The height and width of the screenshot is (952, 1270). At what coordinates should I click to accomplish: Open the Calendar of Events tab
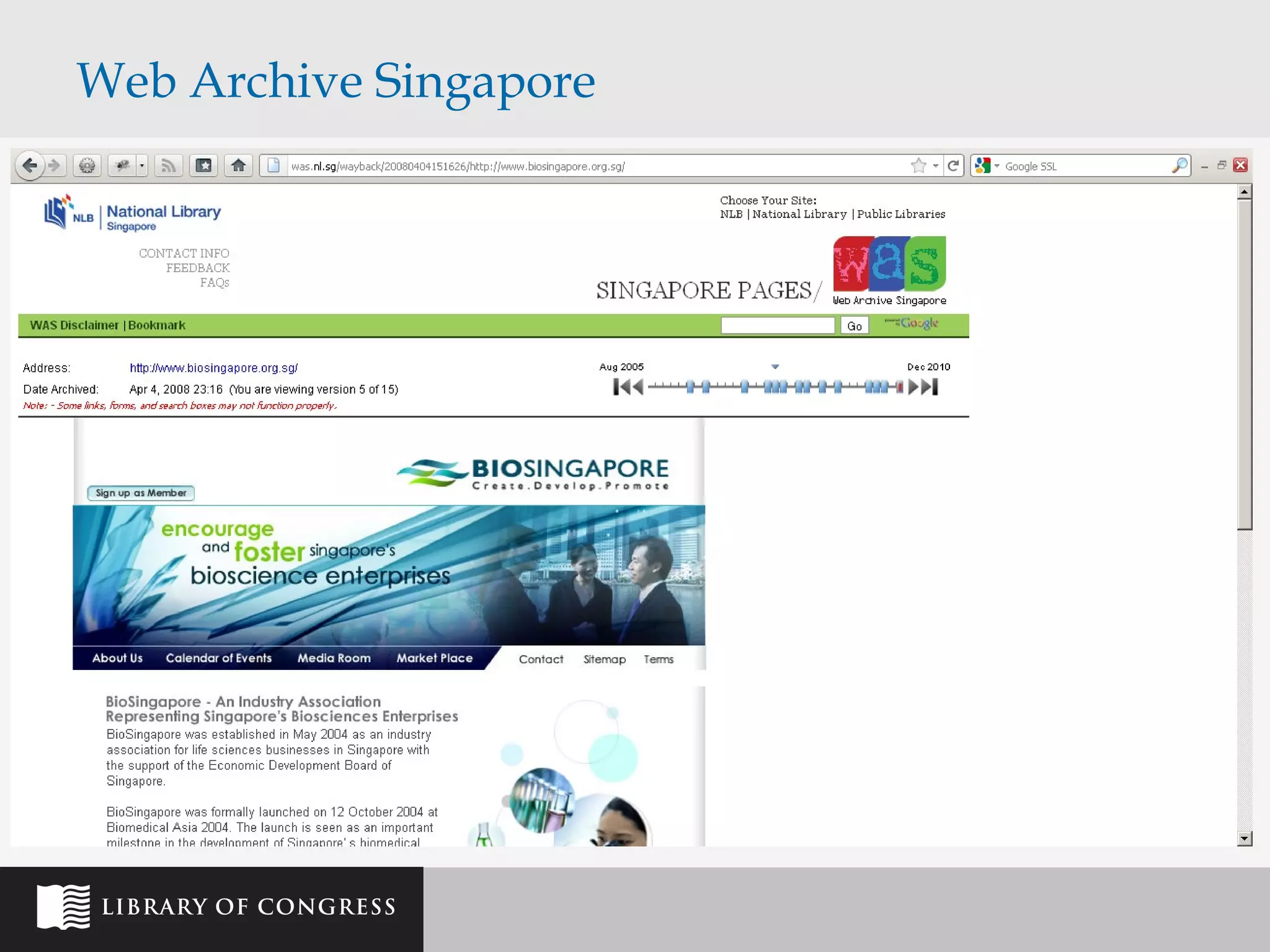coord(218,658)
